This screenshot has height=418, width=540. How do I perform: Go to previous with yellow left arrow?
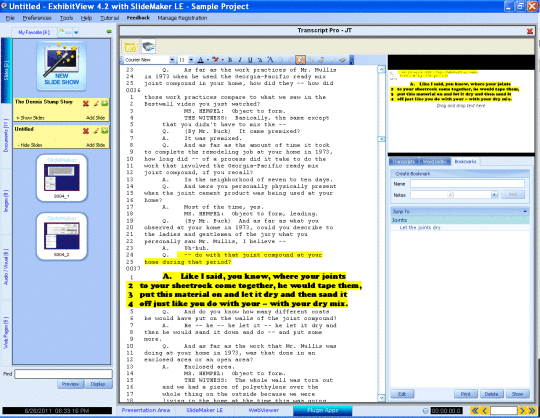pos(485,410)
